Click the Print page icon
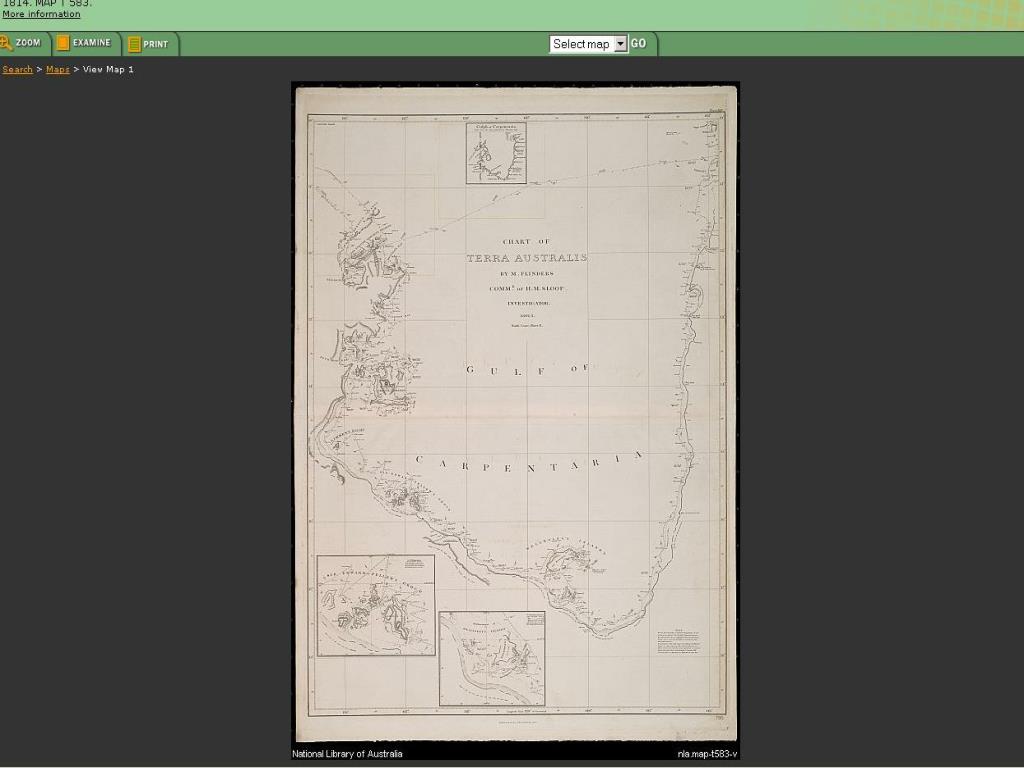This screenshot has height=768, width=1024. [134, 44]
